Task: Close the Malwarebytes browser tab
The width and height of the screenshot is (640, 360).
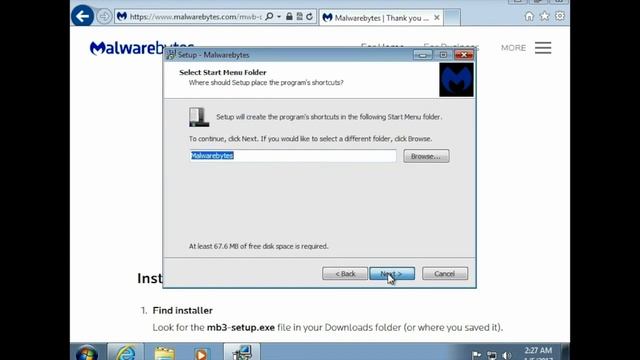Action: [x=437, y=18]
